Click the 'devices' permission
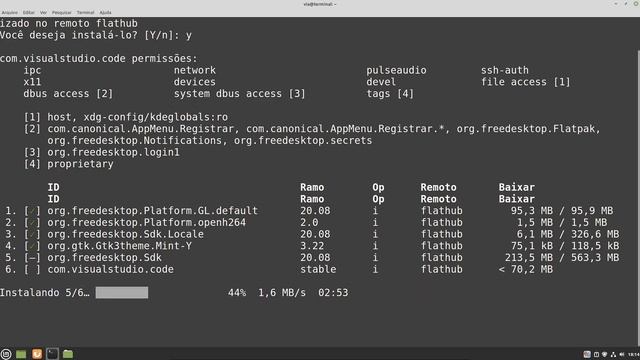The width and height of the screenshot is (640, 360). click(x=195, y=82)
